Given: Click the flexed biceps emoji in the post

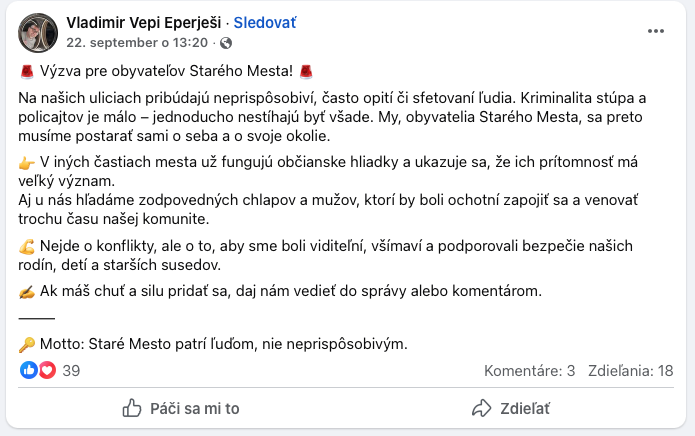Looking at the screenshot, I should click(x=27, y=246).
